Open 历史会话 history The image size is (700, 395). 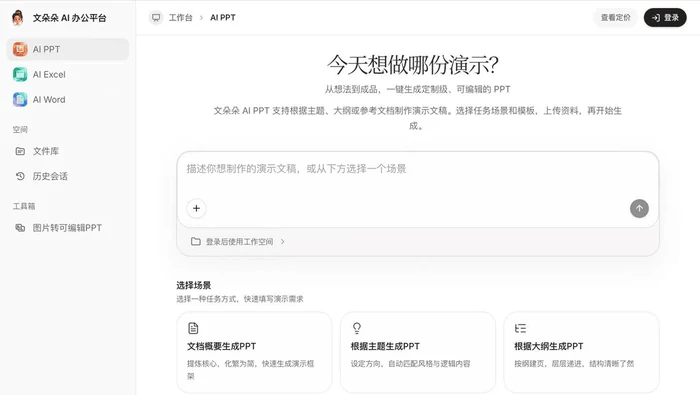click(68, 176)
